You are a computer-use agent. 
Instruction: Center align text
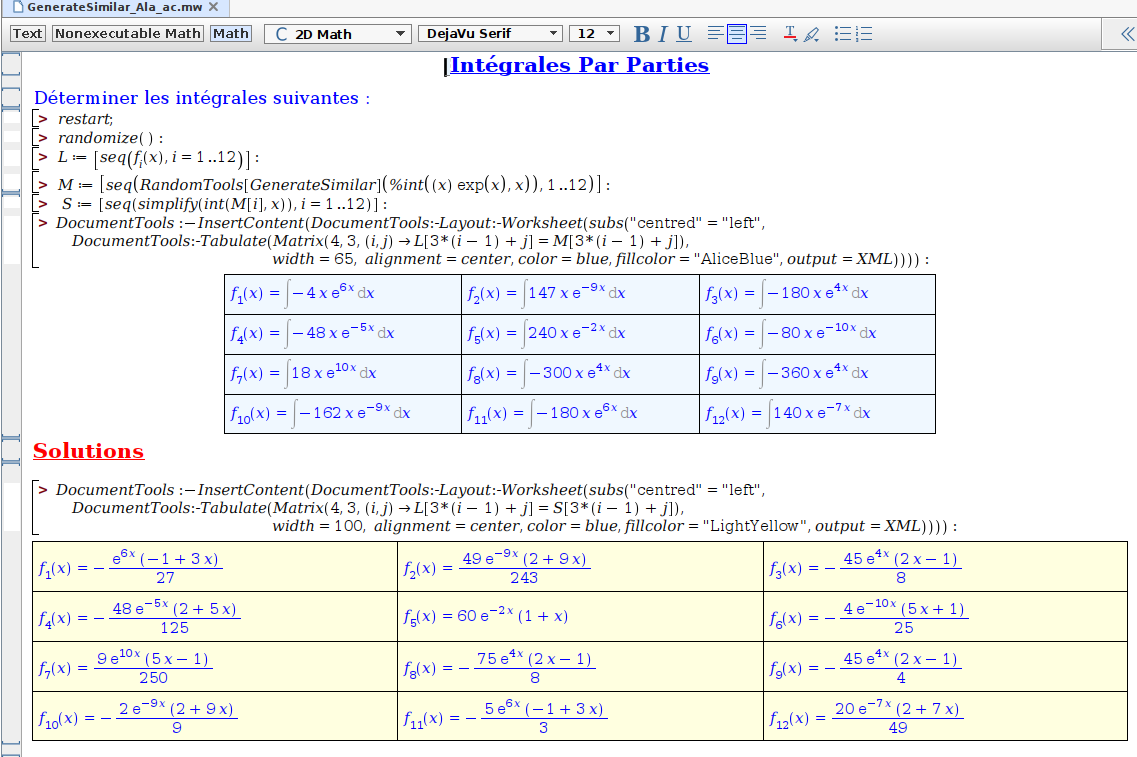(737, 33)
